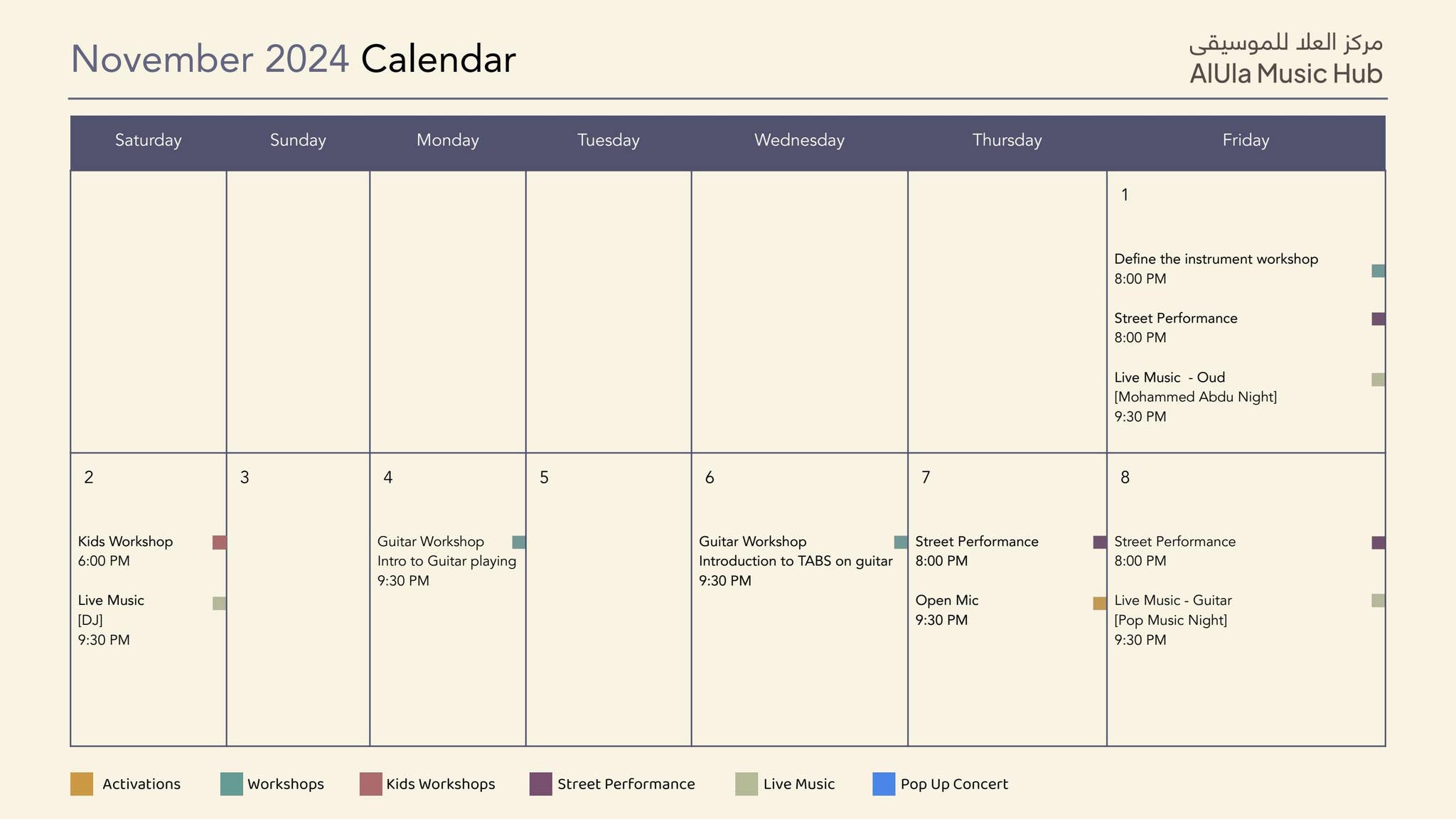Viewport: 1456px width, 819px height.
Task: Click the Pop Up Concert blue legend swatch
Action: tap(884, 783)
